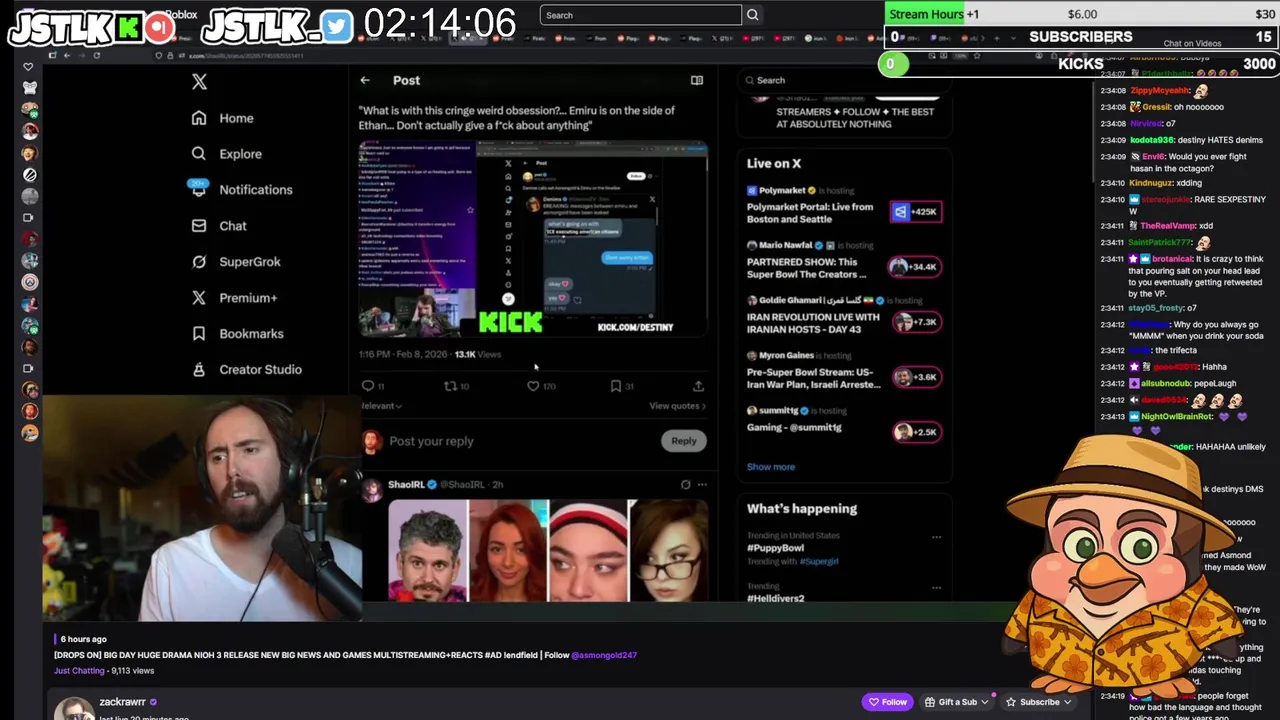Viewport: 1280px width, 720px height.
Task: Open the zackrawrr channel name
Action: pos(122,702)
